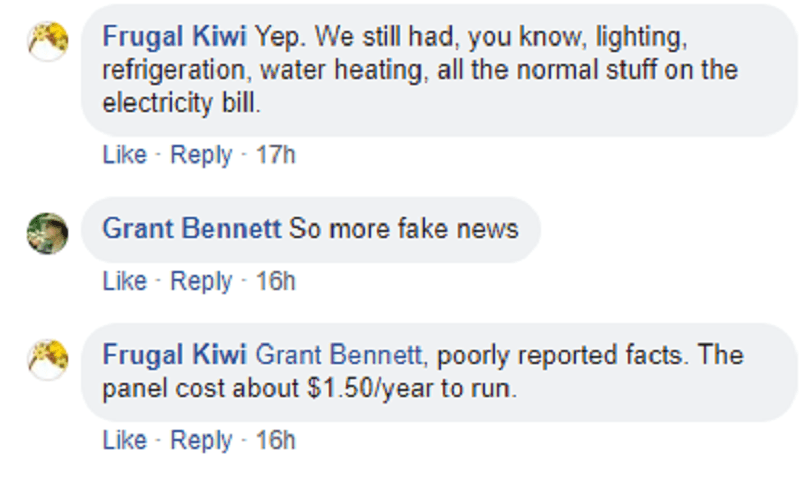810x480 pixels.
Task: Like the comment about the electricity bill
Action: (x=124, y=156)
